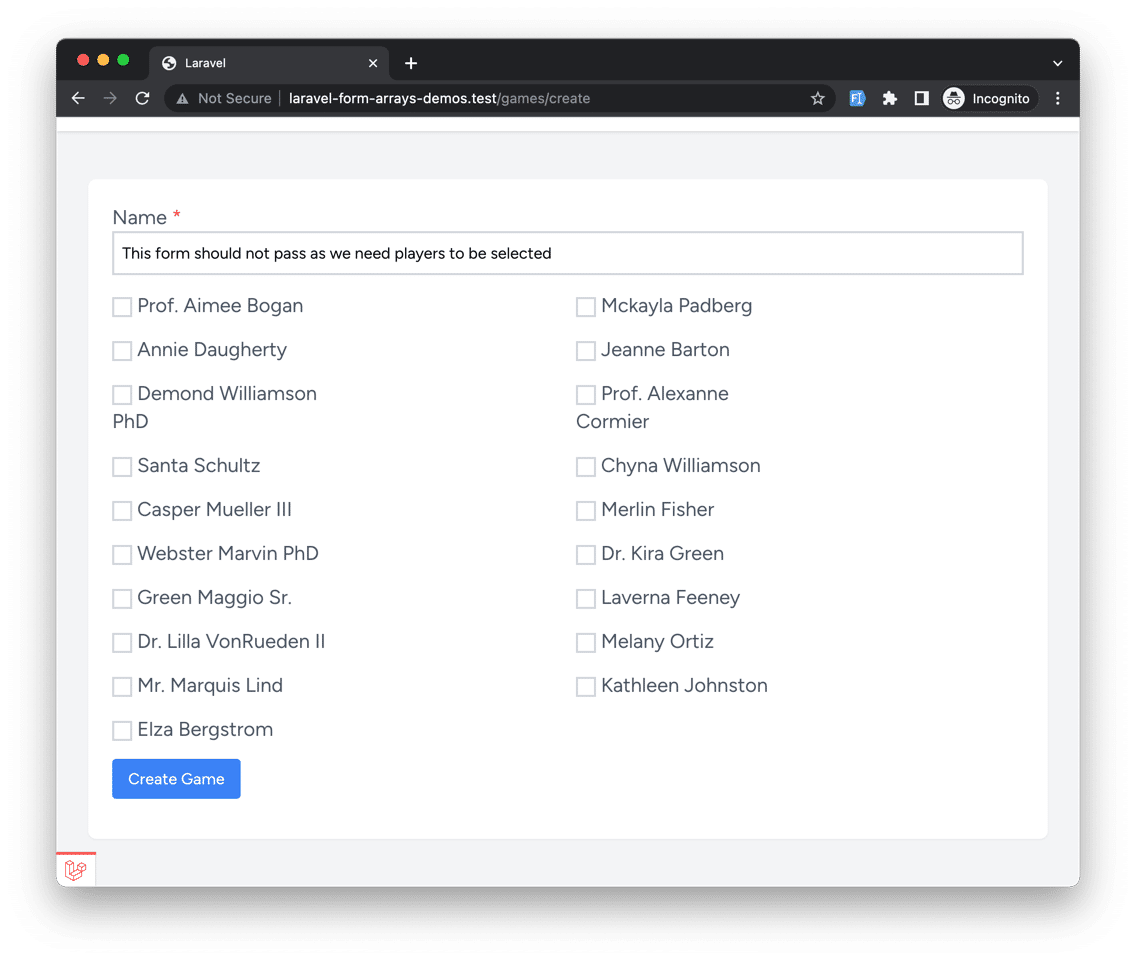The image size is (1136, 961).
Task: Select the Mckayla Padberg checkbox
Action: point(586,307)
